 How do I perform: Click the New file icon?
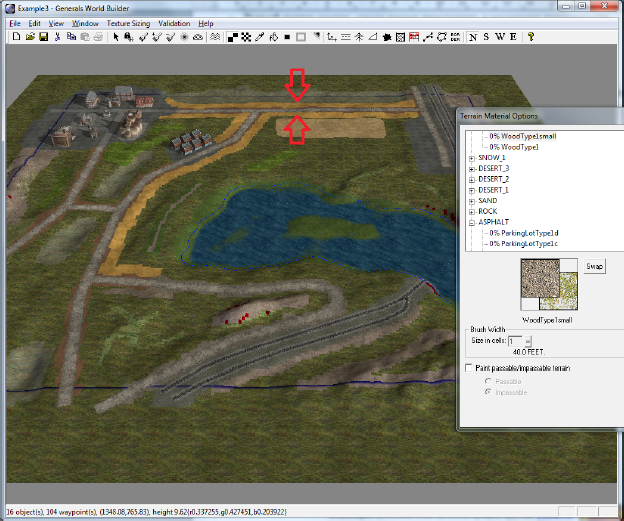(16, 37)
